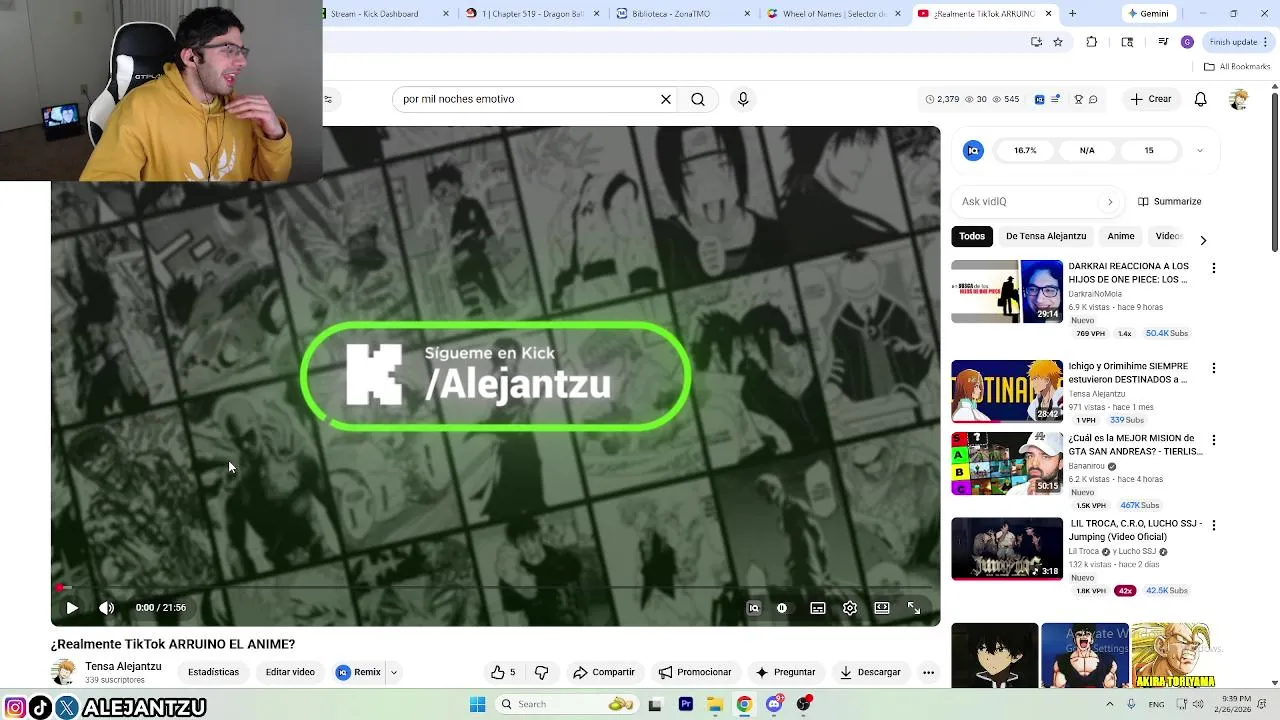The width and height of the screenshot is (1280, 720).
Task: Open more actions three dots
Action: 928,672
